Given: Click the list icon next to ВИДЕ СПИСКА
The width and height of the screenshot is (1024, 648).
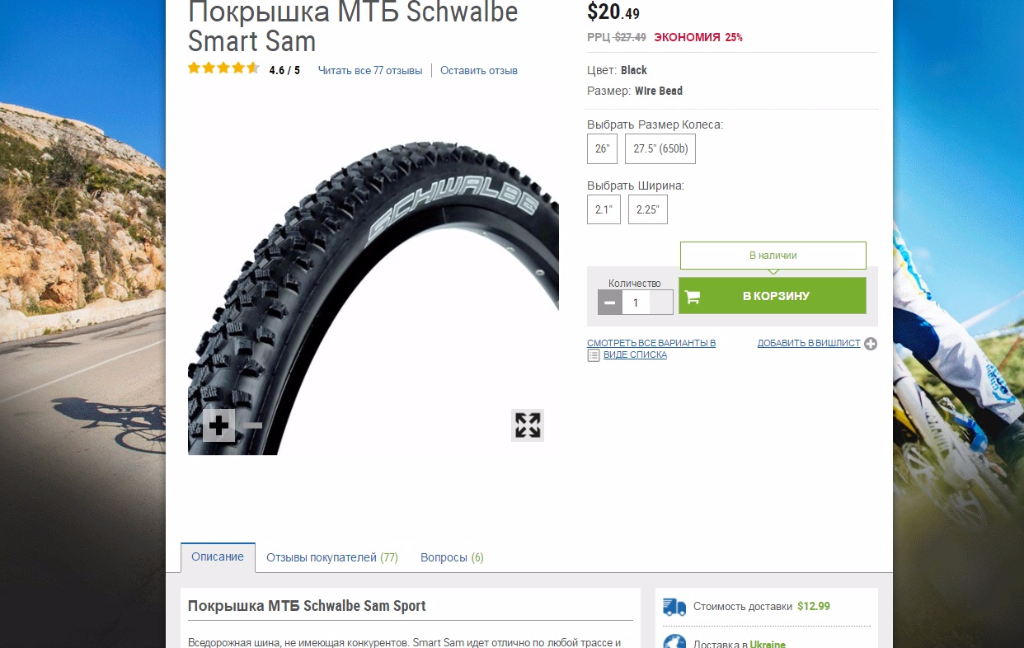Looking at the screenshot, I should [593, 355].
